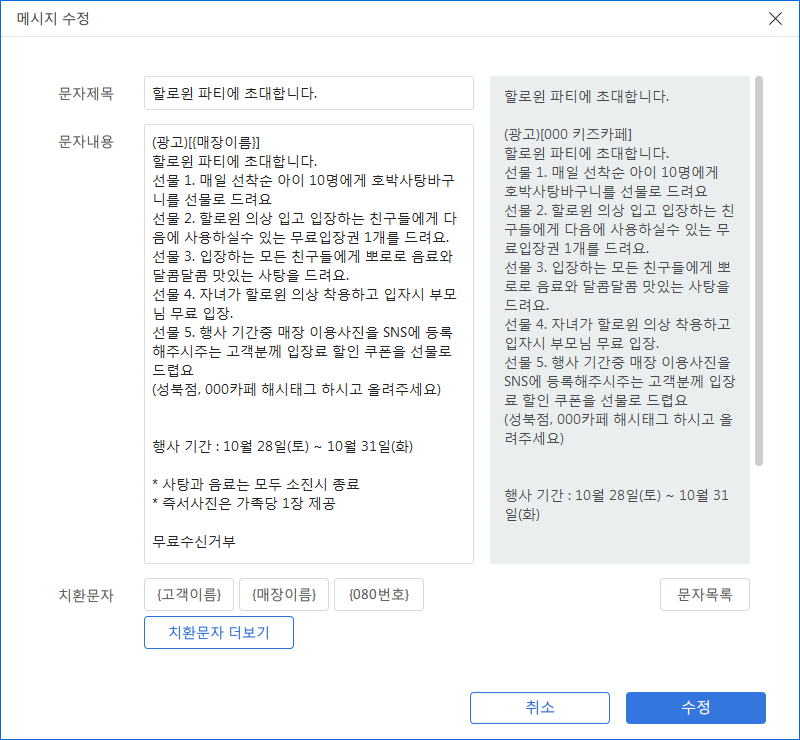Click the preview panel scrollbar
800x740 pixels.
(x=759, y=271)
